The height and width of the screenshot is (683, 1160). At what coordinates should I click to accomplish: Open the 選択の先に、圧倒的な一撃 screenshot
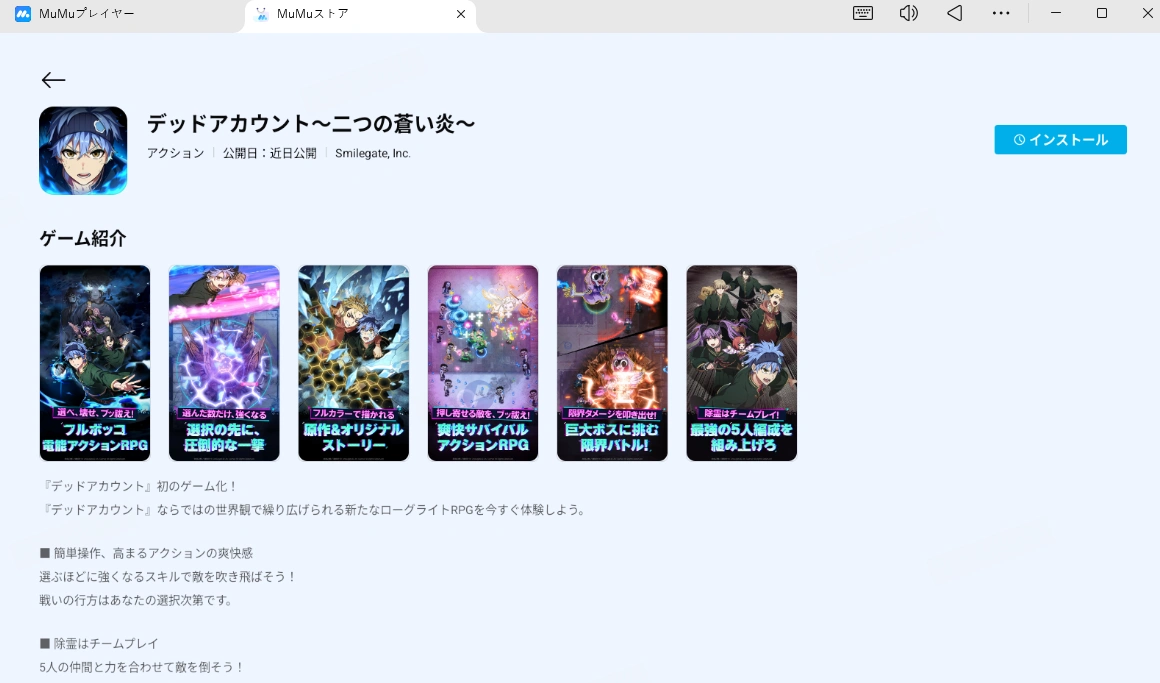tap(224, 363)
